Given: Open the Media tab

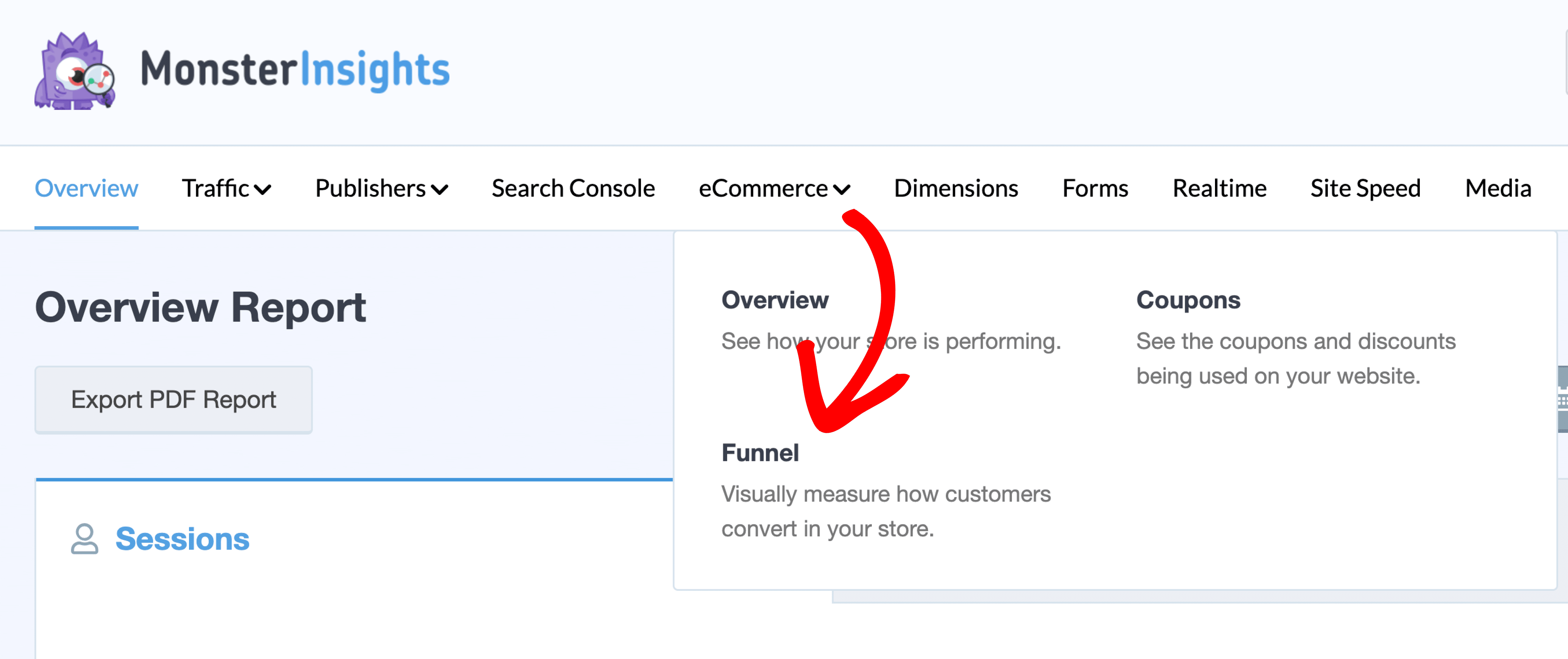Looking at the screenshot, I should [1497, 189].
